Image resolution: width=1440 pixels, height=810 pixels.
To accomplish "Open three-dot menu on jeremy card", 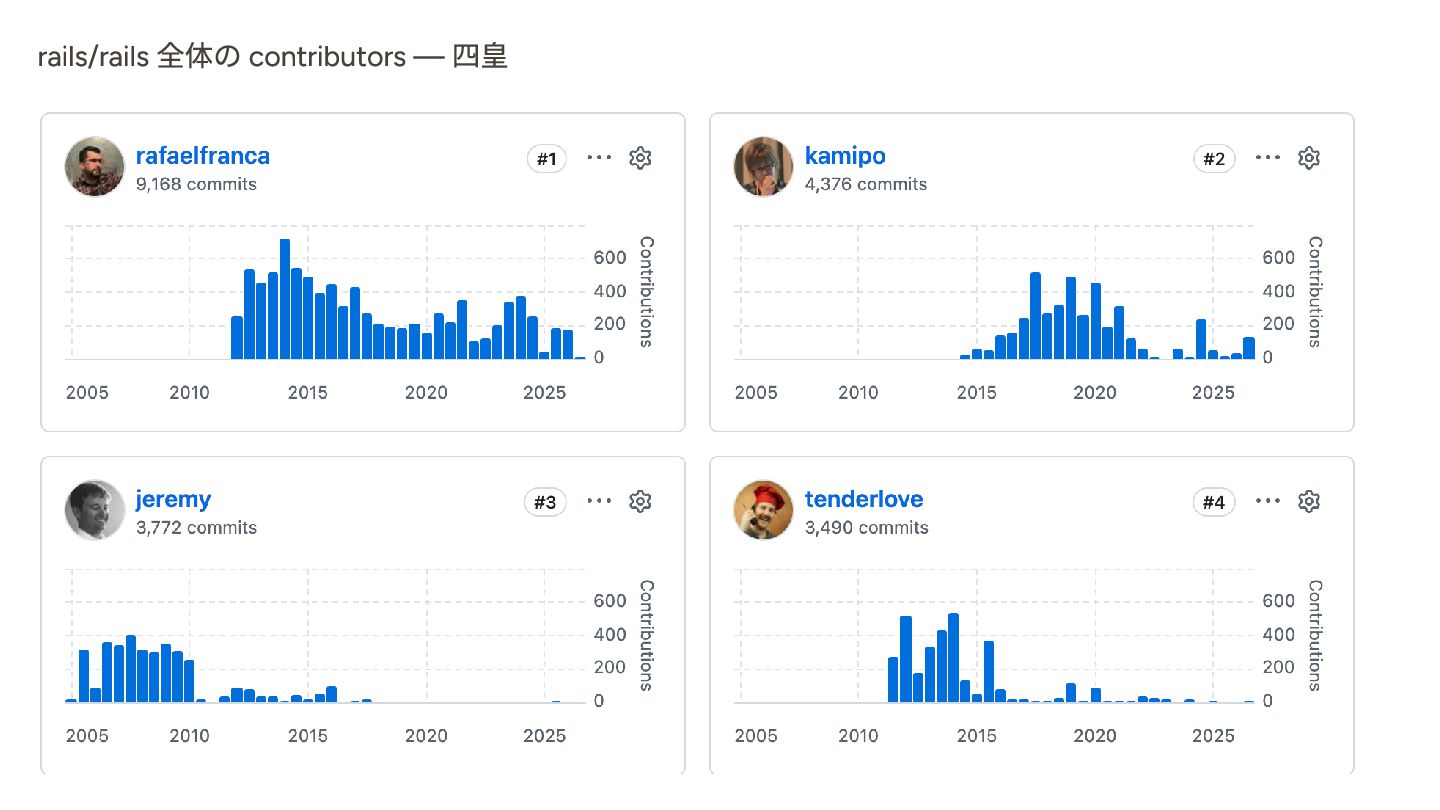I will [x=599, y=501].
